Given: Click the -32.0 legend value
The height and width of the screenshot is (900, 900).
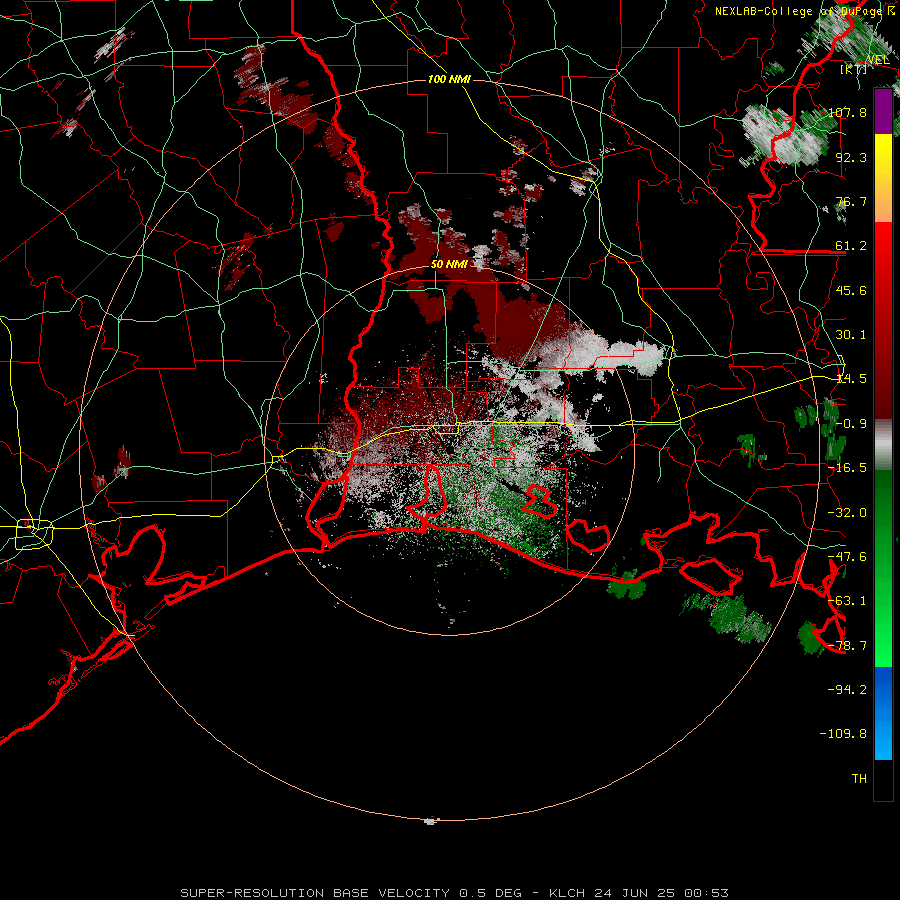Looking at the screenshot, I should click(847, 513).
